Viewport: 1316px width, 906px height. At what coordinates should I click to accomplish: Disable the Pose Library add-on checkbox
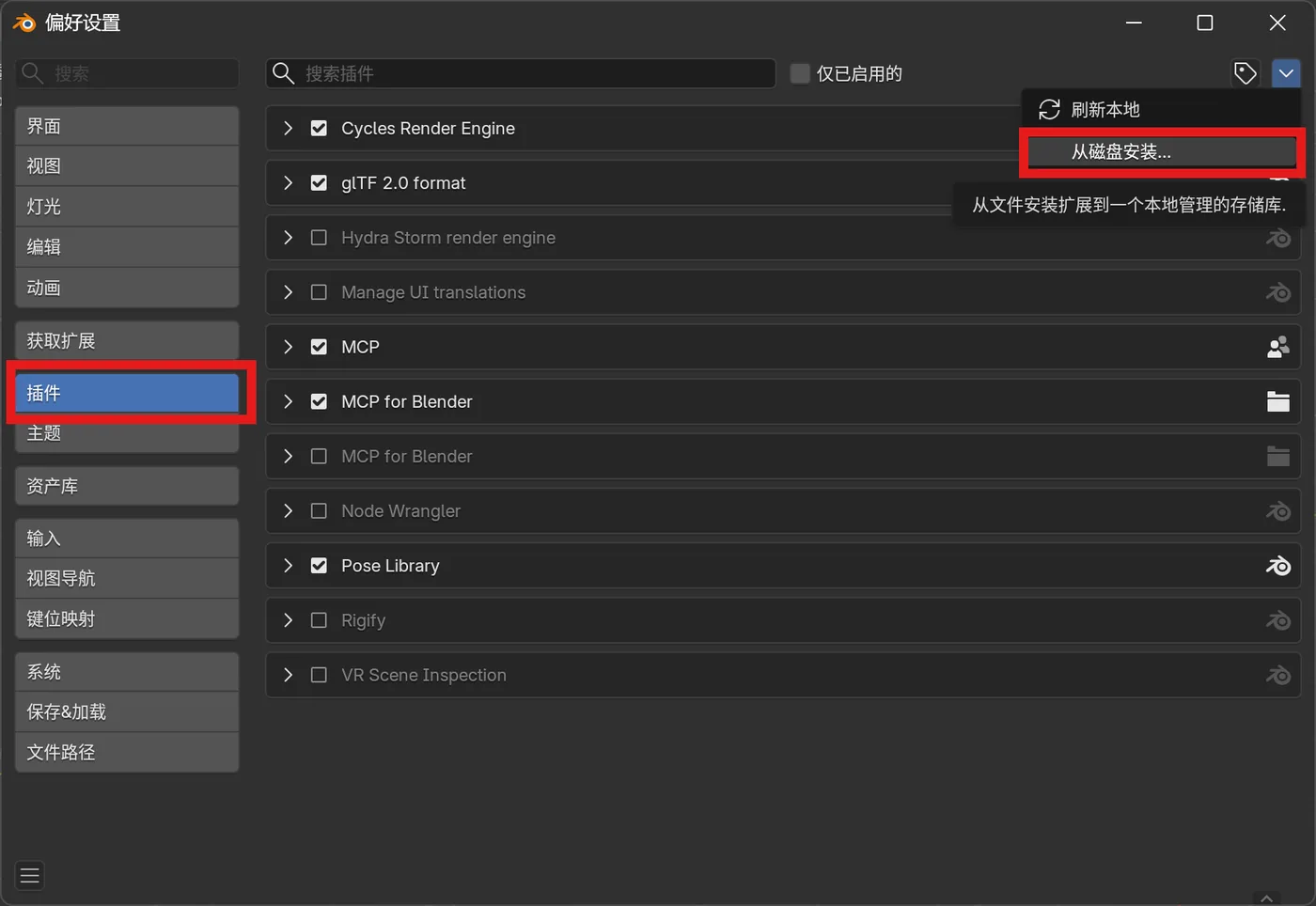pos(319,566)
